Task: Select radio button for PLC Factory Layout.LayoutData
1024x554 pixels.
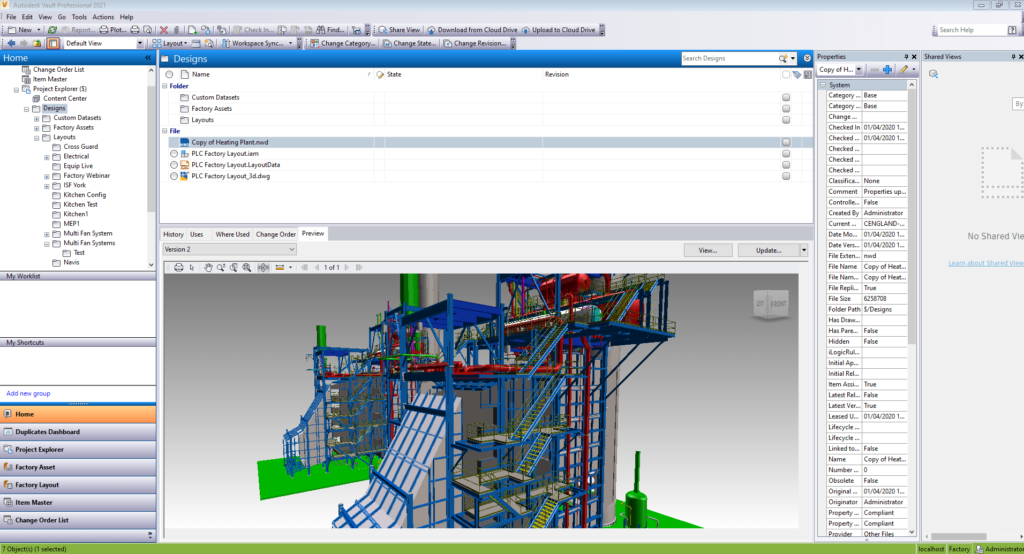Action: pos(174,165)
